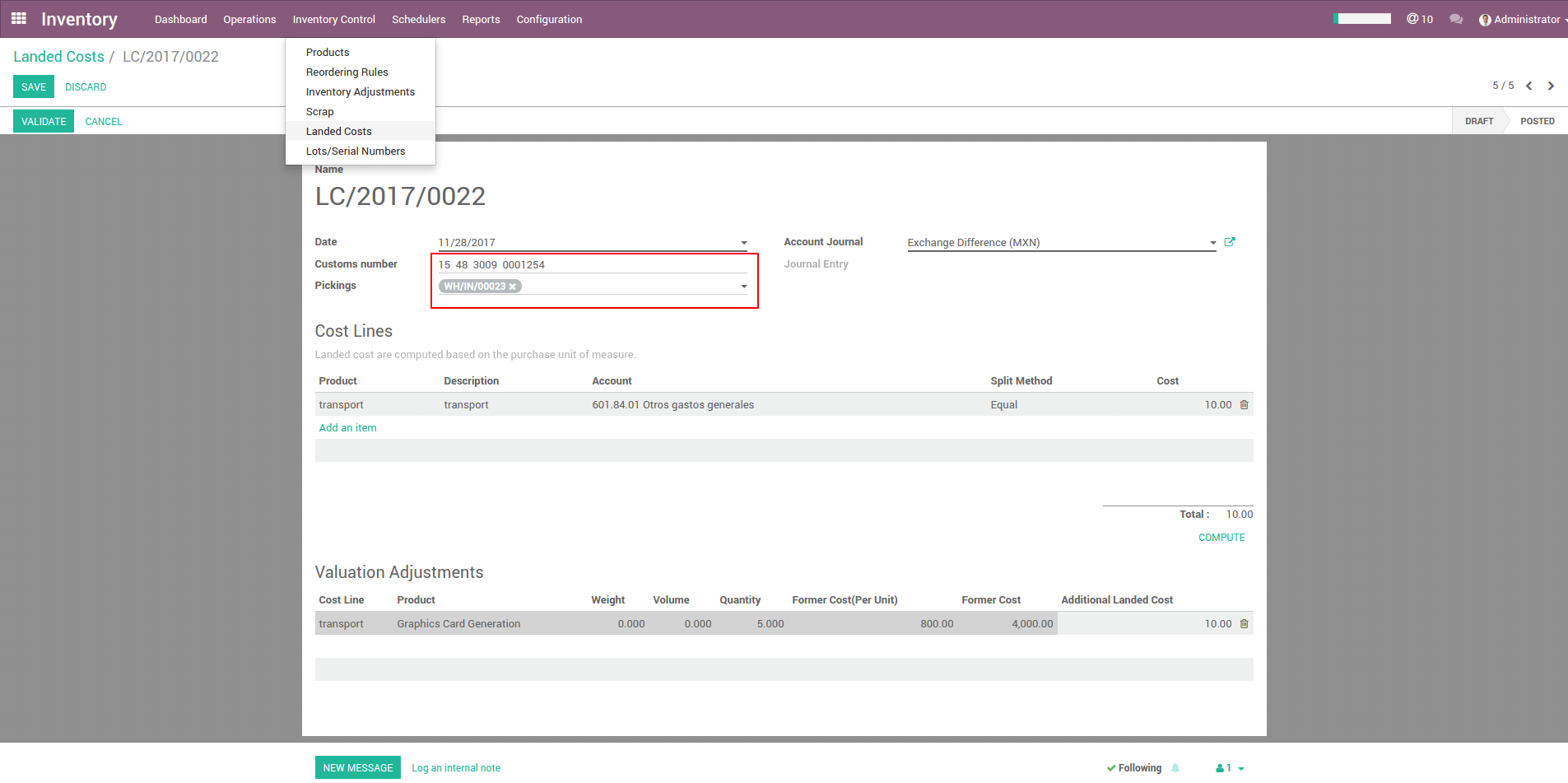Click the Validate button

44,121
